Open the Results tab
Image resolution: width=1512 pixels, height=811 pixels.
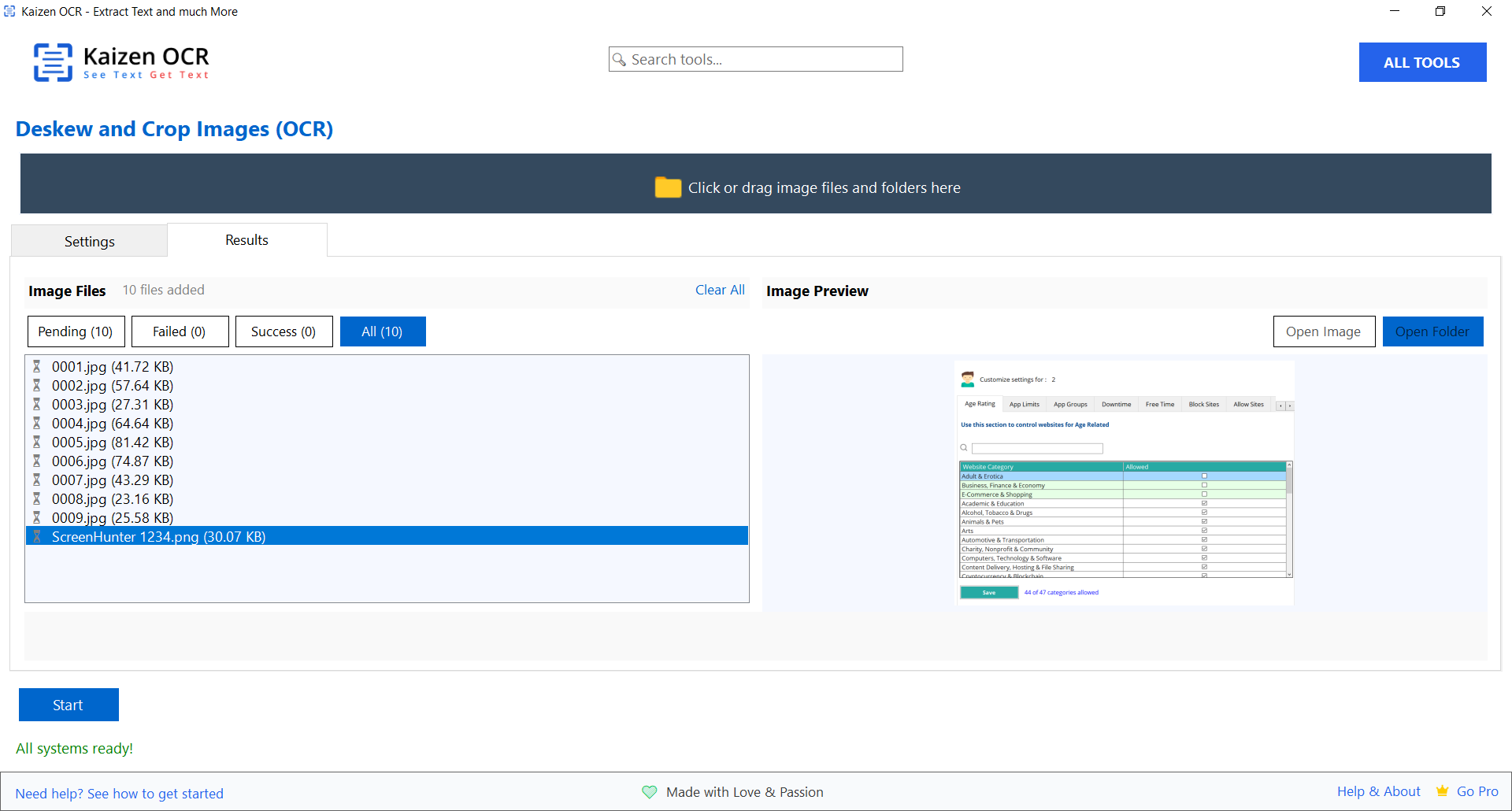coord(246,240)
